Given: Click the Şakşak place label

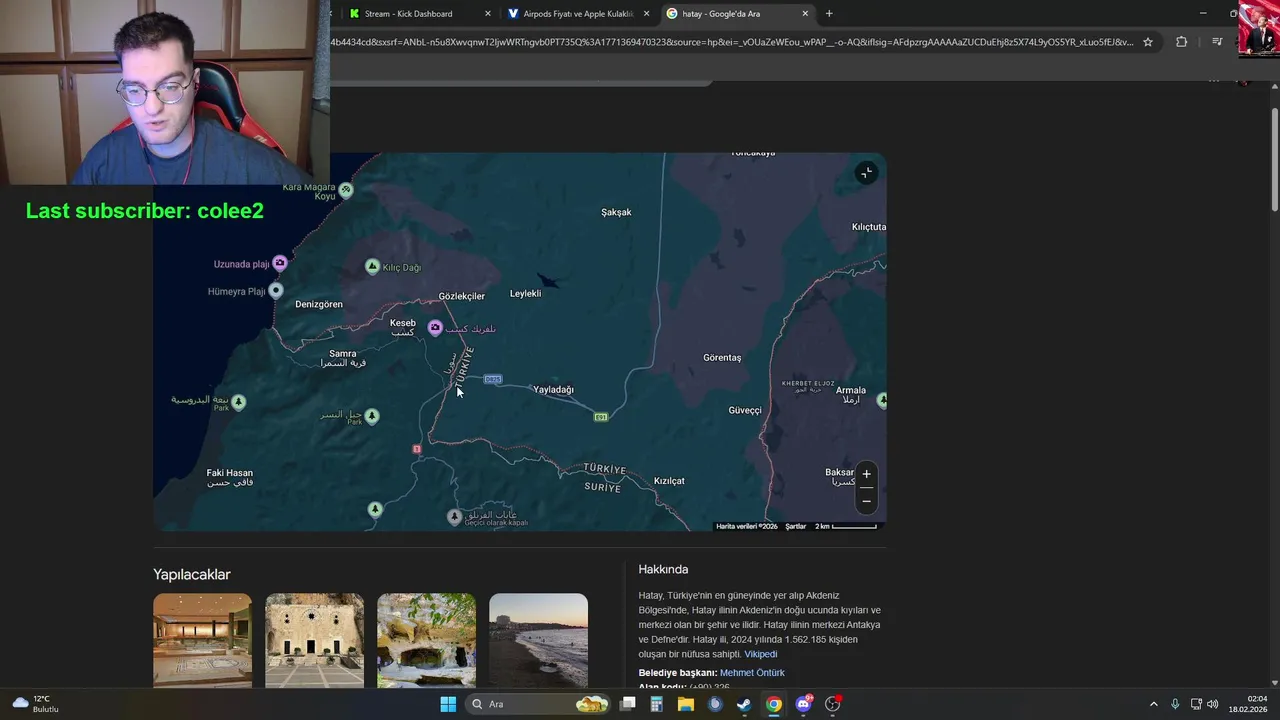Looking at the screenshot, I should tap(616, 212).
